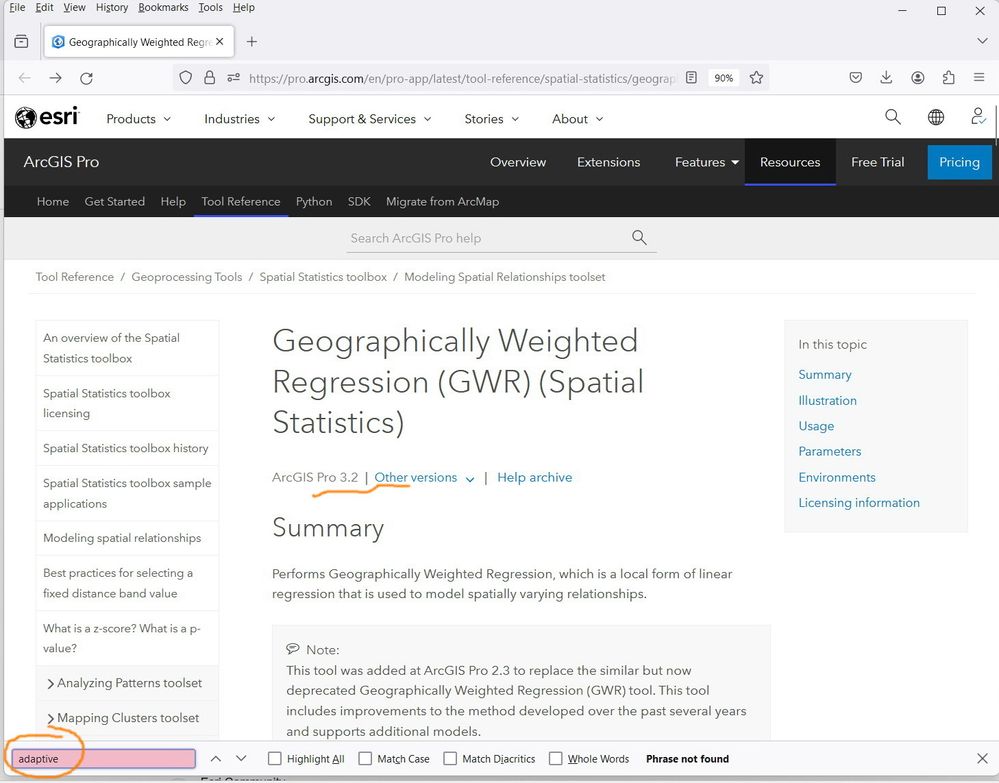Expand the Other versions dropdown
The width and height of the screenshot is (999, 783).
point(424,478)
